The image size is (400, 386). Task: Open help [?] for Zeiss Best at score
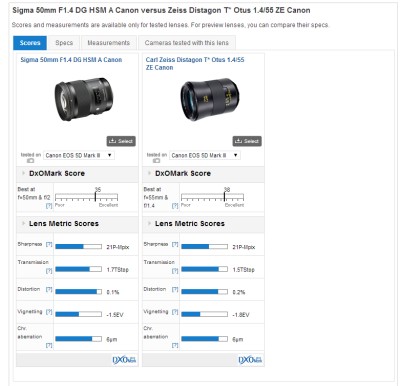click(175, 206)
